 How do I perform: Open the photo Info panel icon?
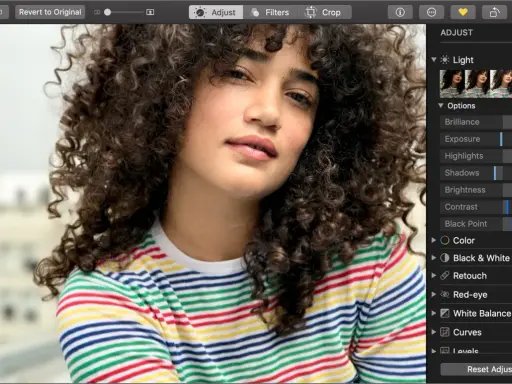point(400,12)
